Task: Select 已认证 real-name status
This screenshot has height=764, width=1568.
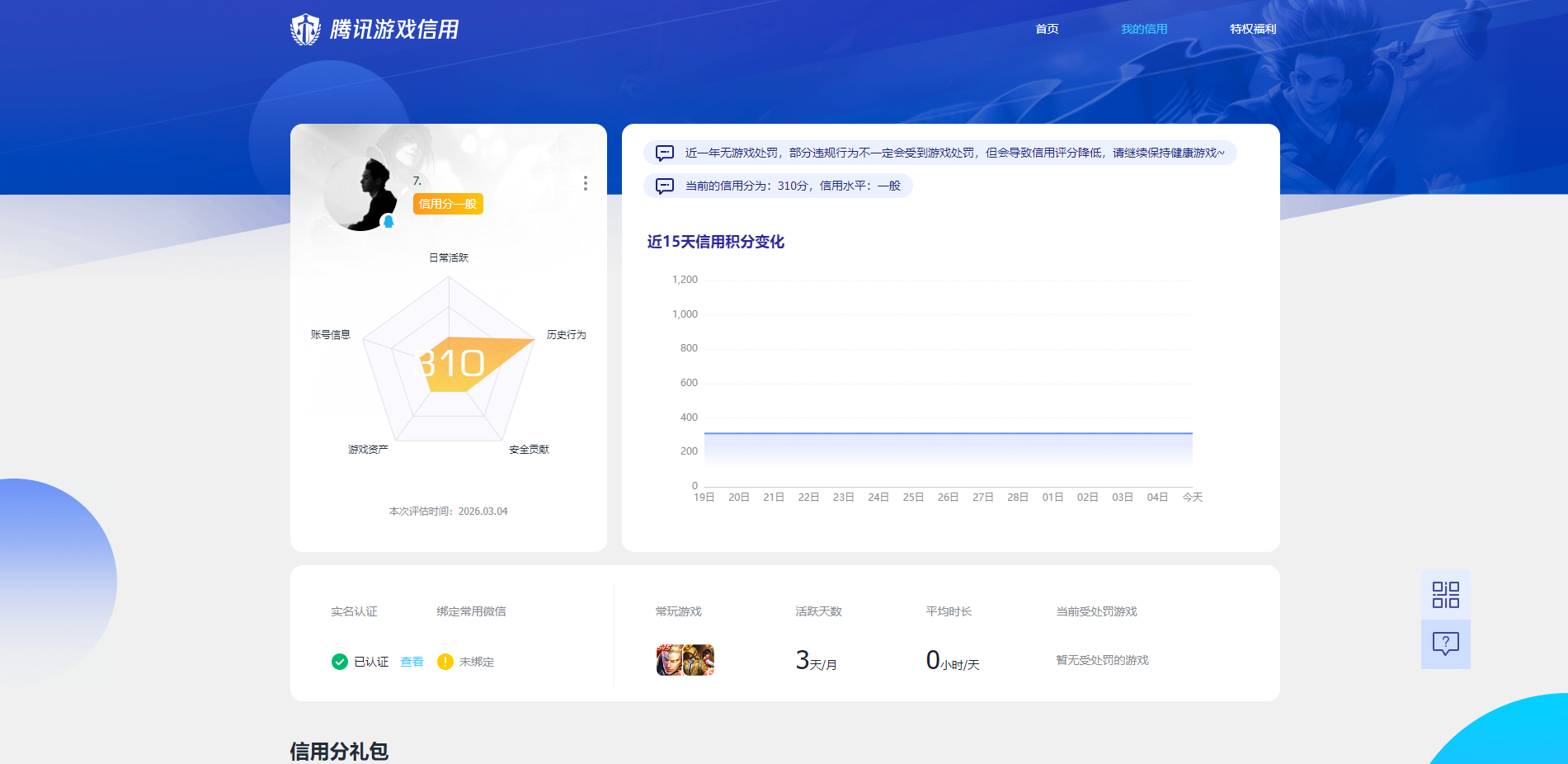Action: (370, 661)
